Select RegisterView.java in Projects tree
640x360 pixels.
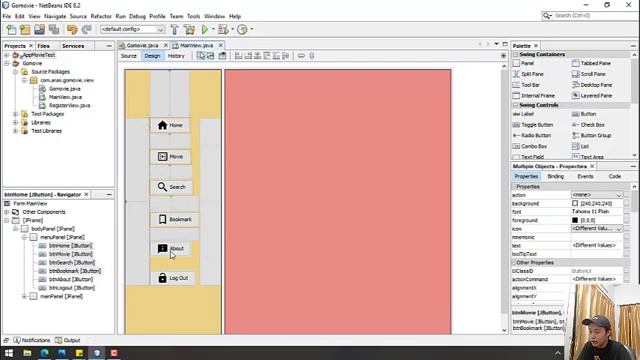(x=69, y=106)
